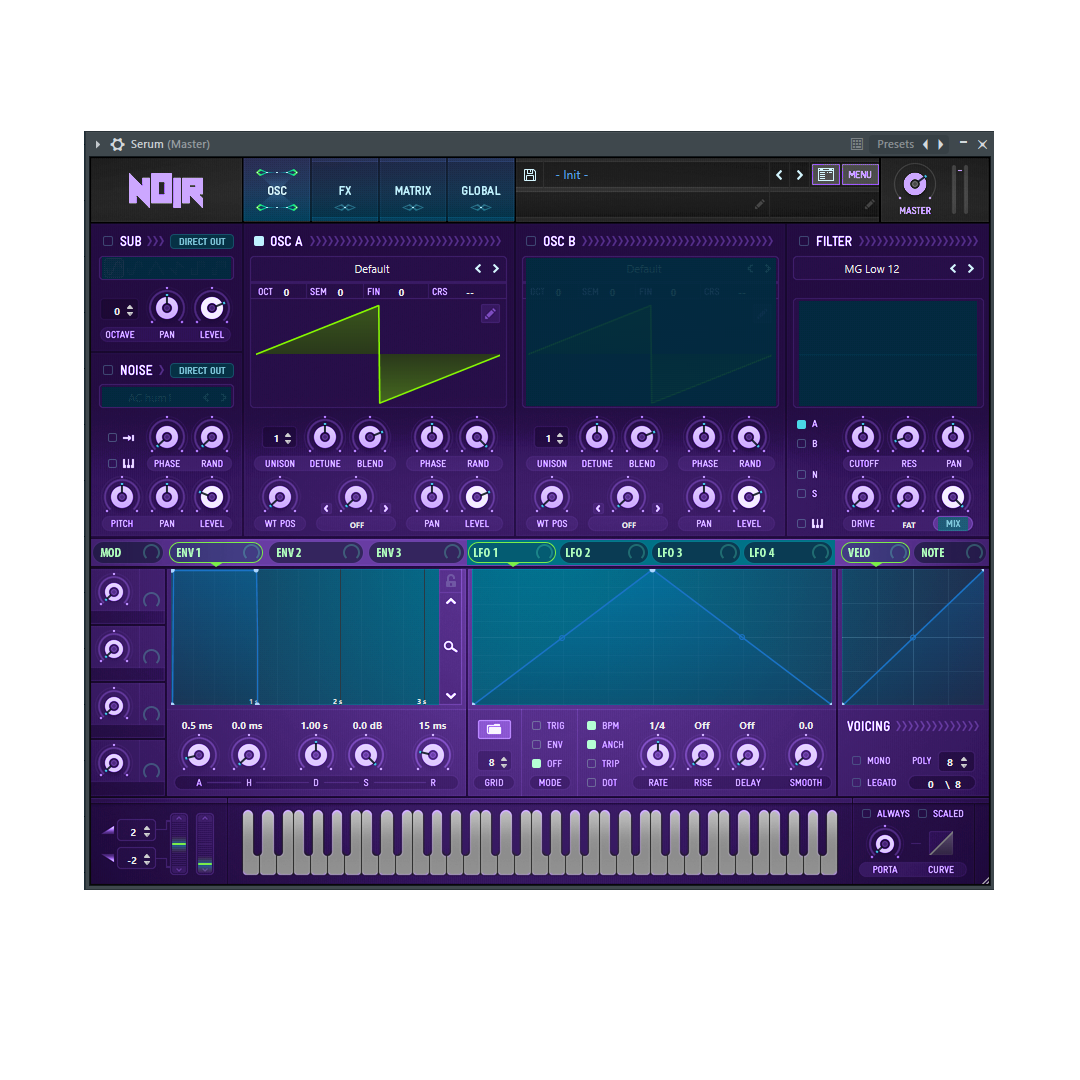
Task: Switch to the FX tab
Action: point(344,190)
